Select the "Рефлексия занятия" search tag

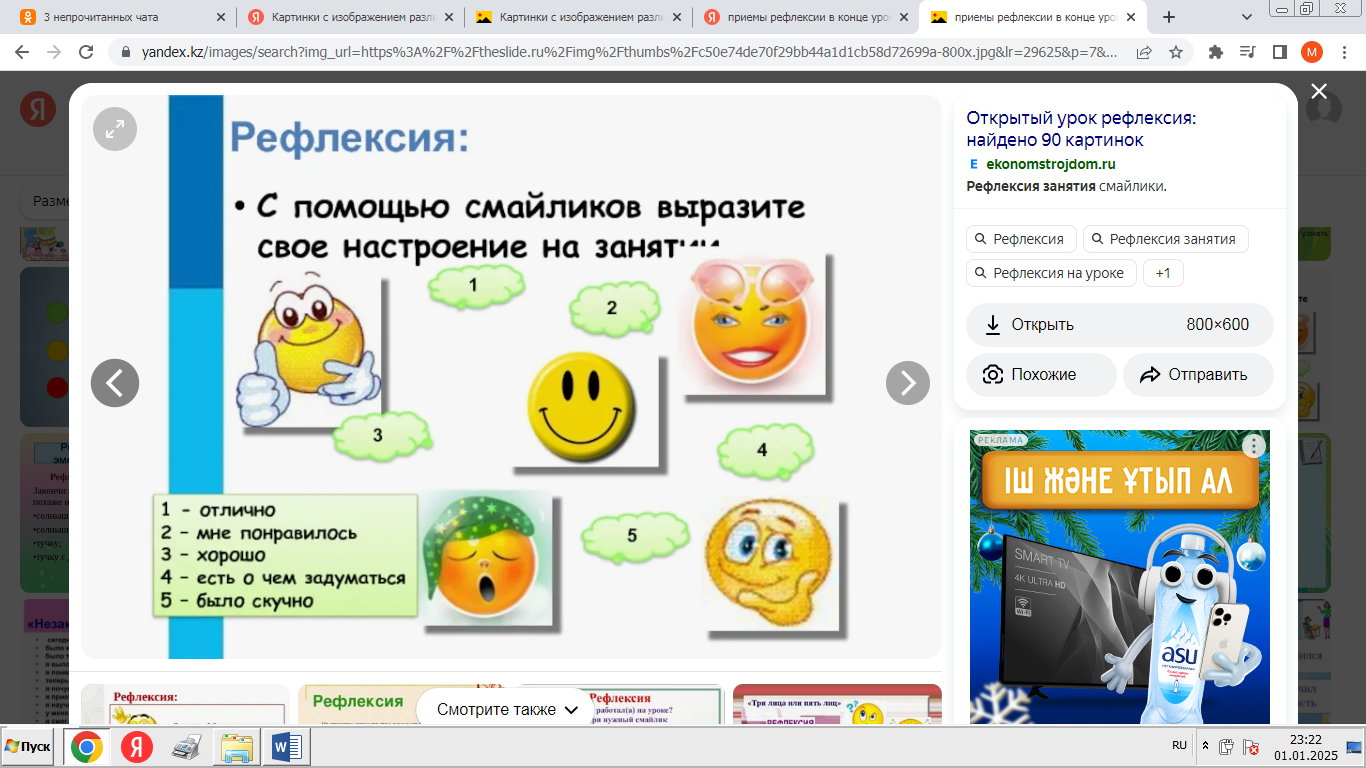(x=1165, y=239)
